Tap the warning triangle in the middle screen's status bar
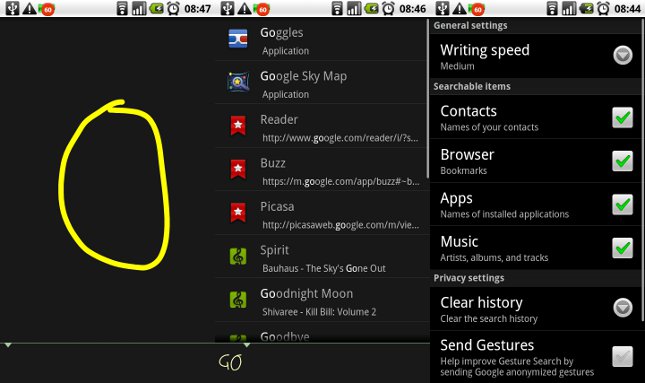The height and width of the screenshot is (383, 645). click(244, 8)
